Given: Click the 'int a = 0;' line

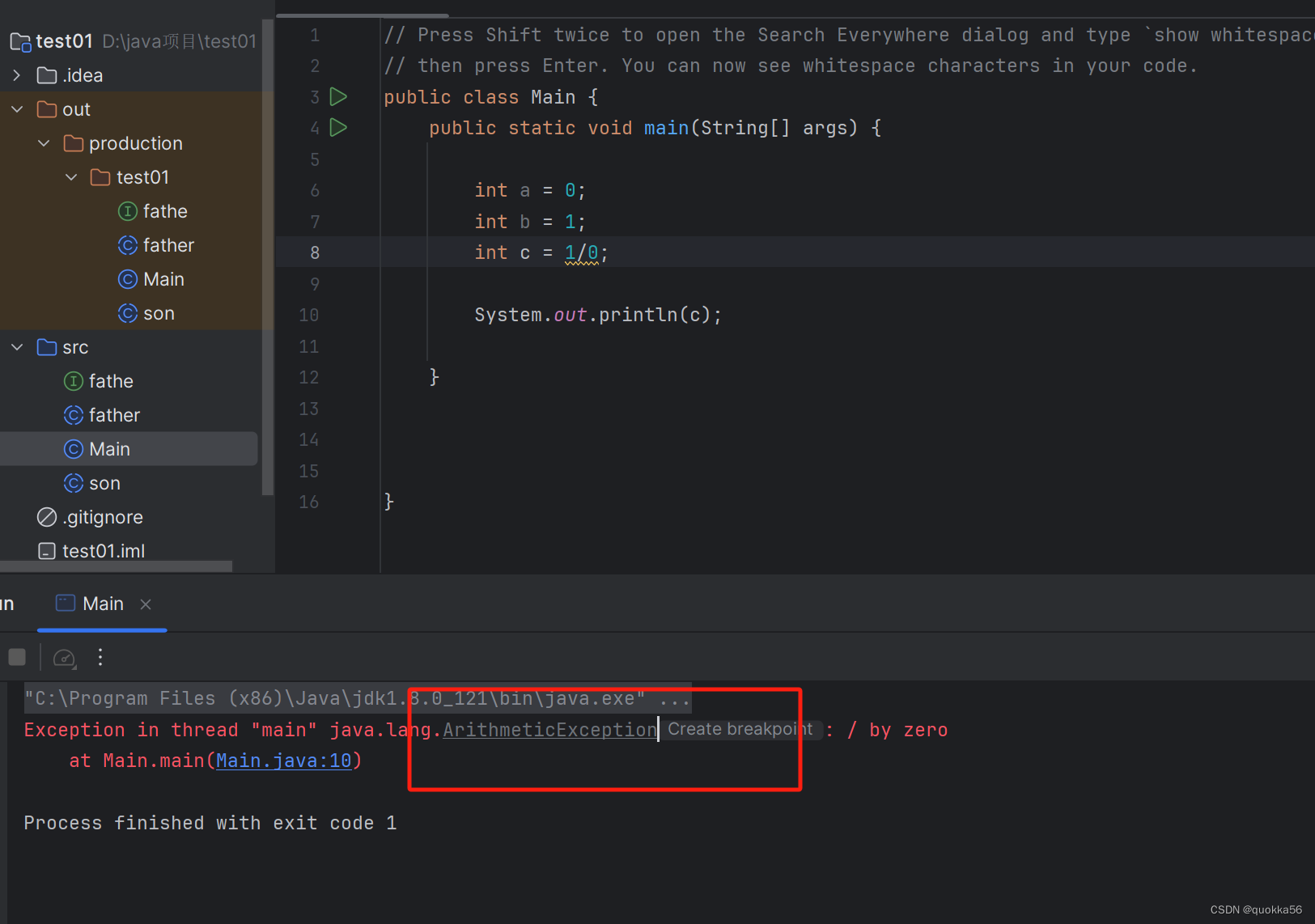Looking at the screenshot, I should pyautogui.click(x=530, y=191).
